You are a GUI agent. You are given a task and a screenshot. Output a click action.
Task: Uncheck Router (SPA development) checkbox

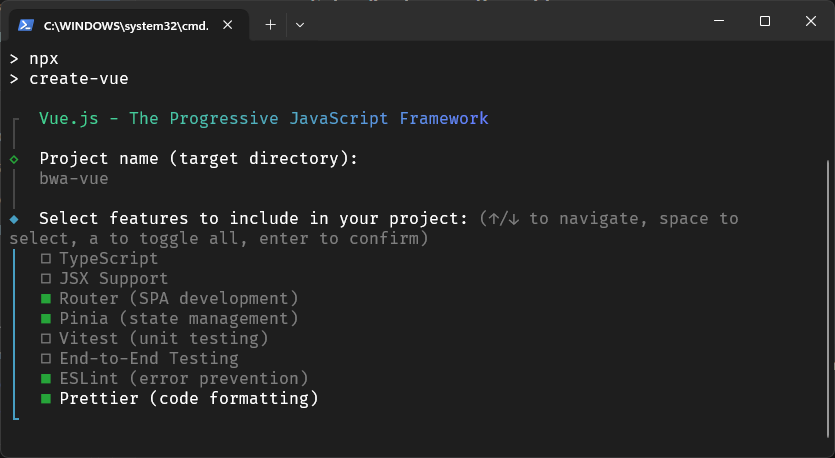[46, 299]
